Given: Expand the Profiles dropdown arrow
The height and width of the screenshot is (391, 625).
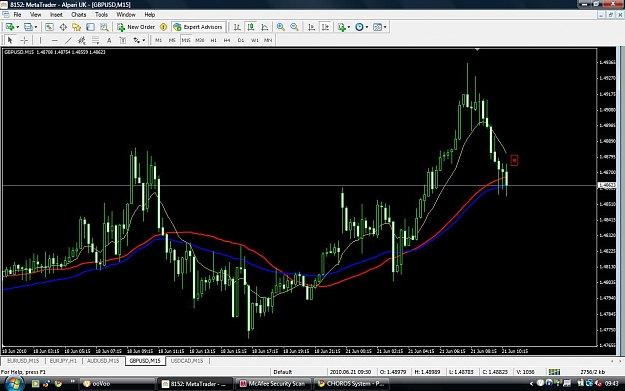Looking at the screenshot, I should [x=36, y=27].
